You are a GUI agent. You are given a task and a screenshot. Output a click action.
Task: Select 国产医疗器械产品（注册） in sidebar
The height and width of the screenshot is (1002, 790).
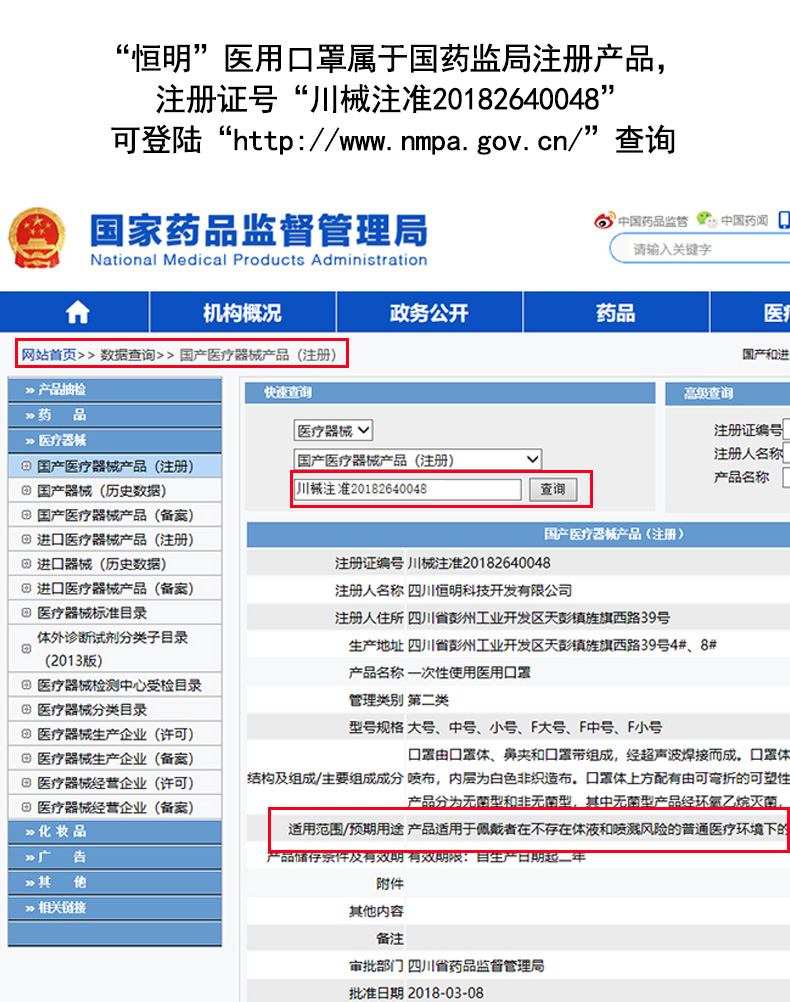pyautogui.click(x=115, y=466)
